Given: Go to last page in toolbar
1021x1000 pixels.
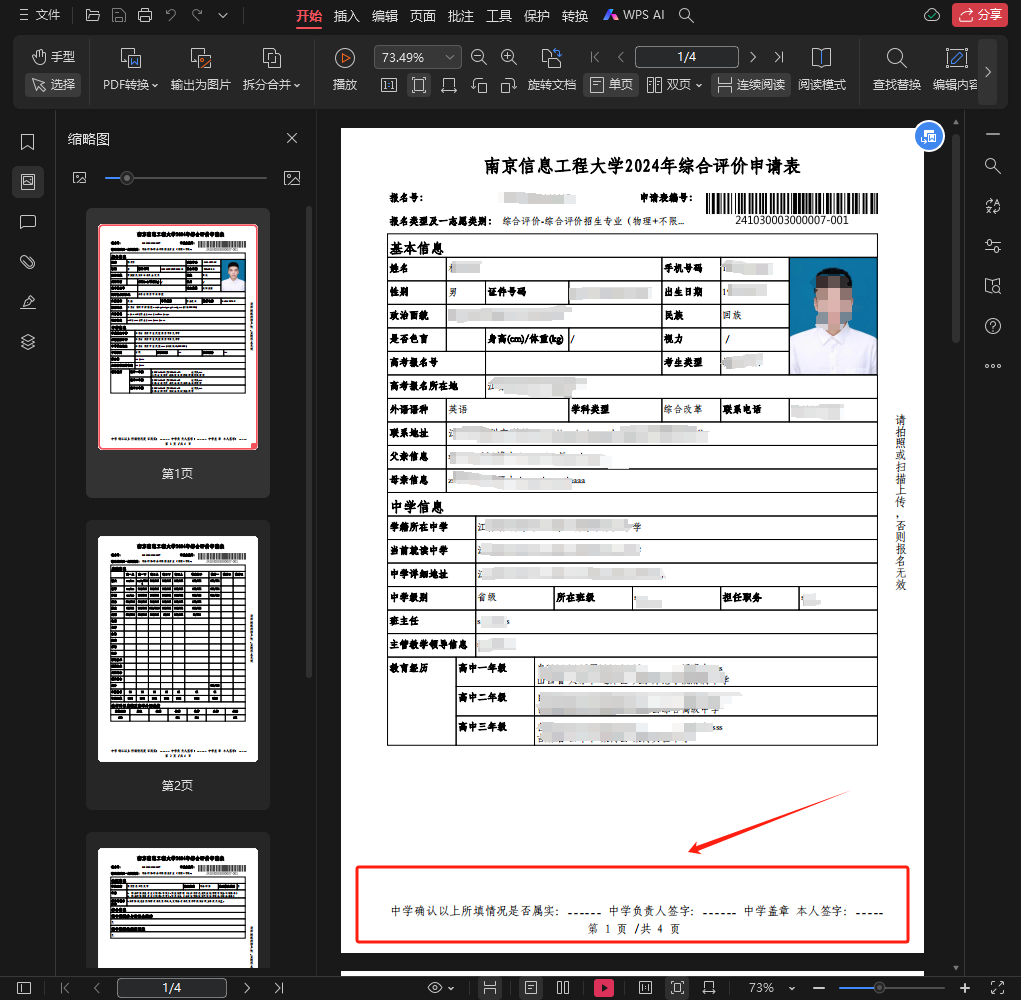Looking at the screenshot, I should [779, 57].
